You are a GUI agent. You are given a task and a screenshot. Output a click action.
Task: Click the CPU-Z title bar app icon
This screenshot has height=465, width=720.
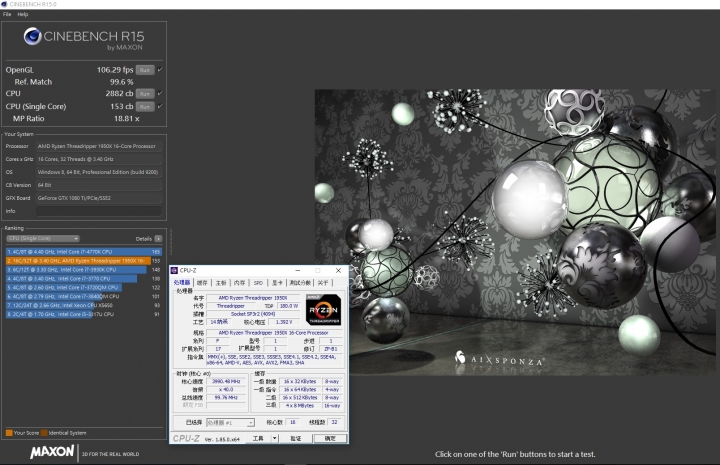(174, 270)
